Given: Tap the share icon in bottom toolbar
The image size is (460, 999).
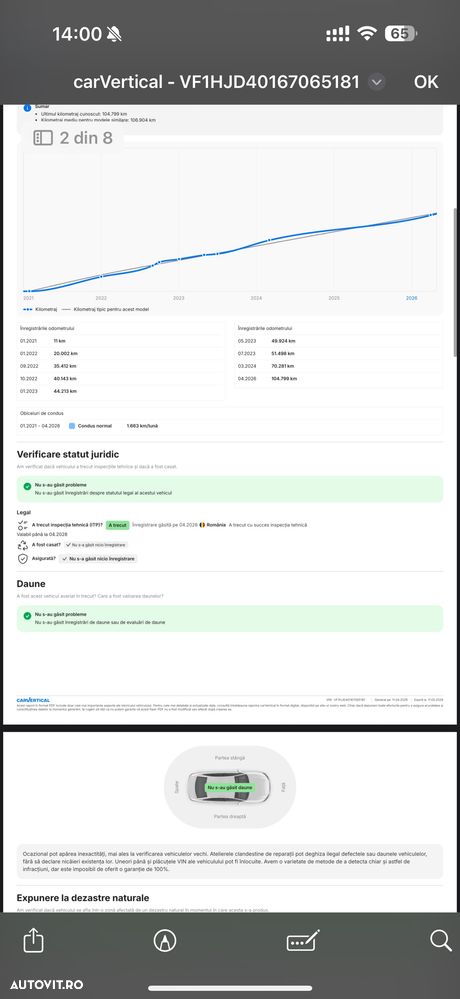Looking at the screenshot, I should [x=33, y=940].
